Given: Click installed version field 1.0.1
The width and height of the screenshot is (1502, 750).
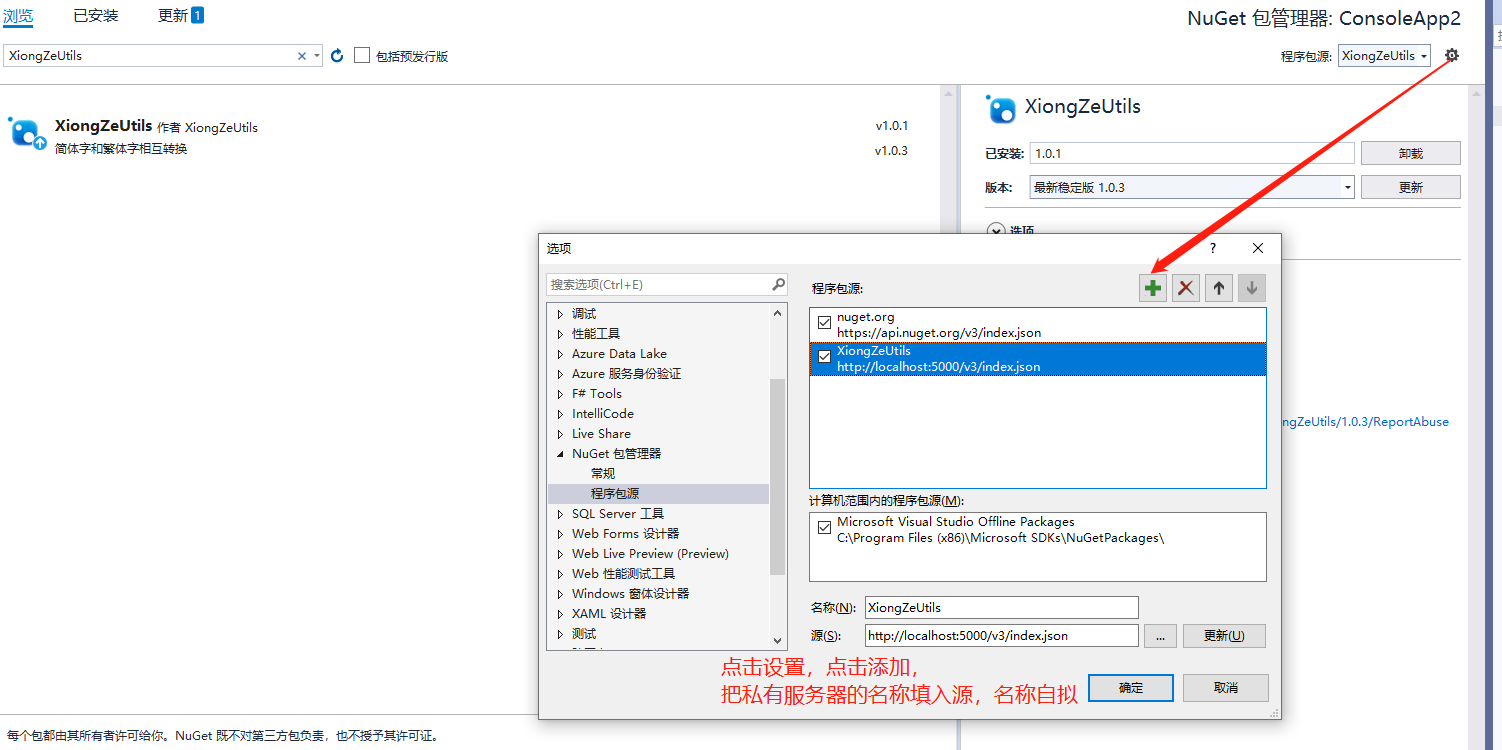Looking at the screenshot, I should tap(1192, 153).
